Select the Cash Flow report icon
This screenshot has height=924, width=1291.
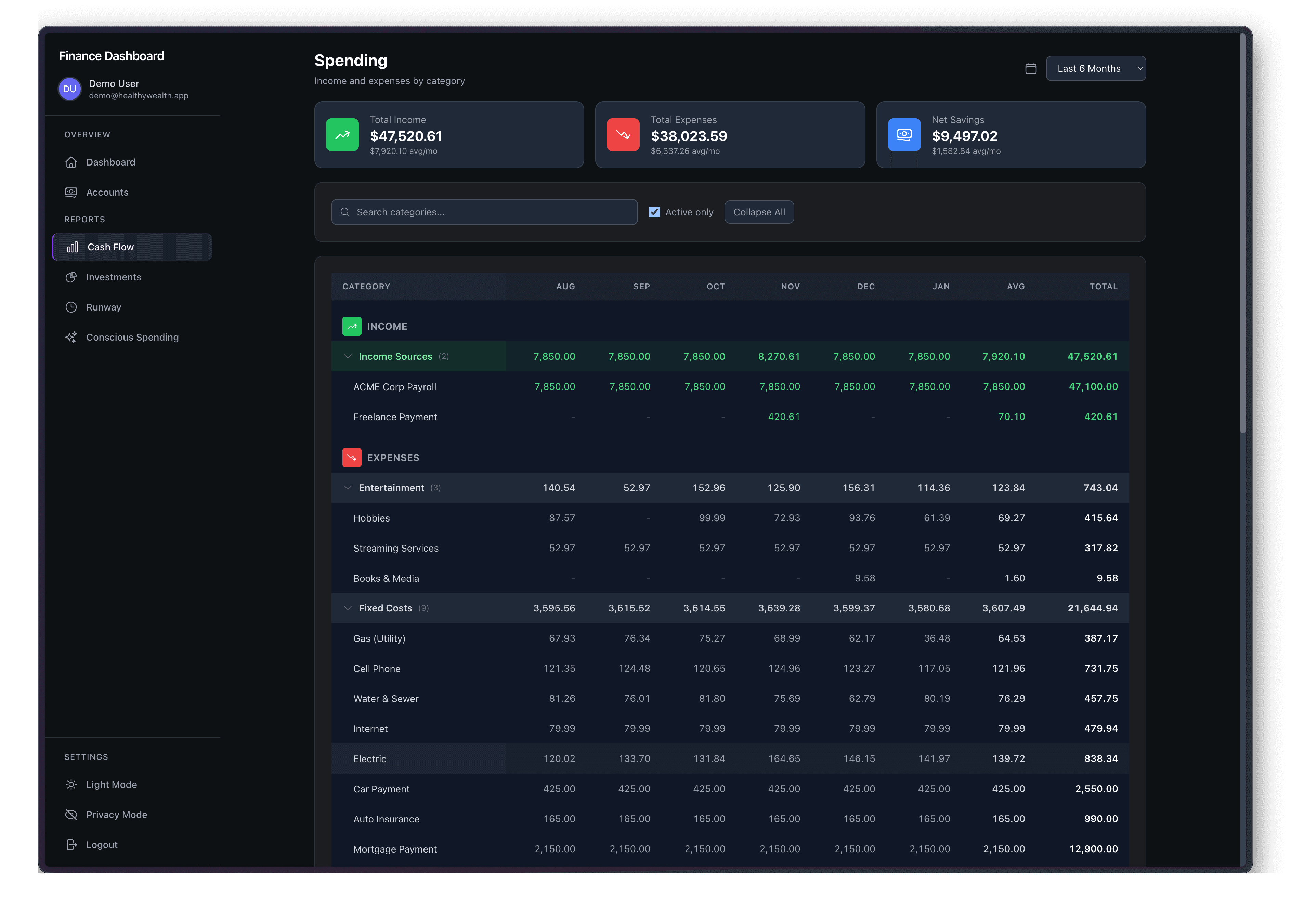(72, 247)
